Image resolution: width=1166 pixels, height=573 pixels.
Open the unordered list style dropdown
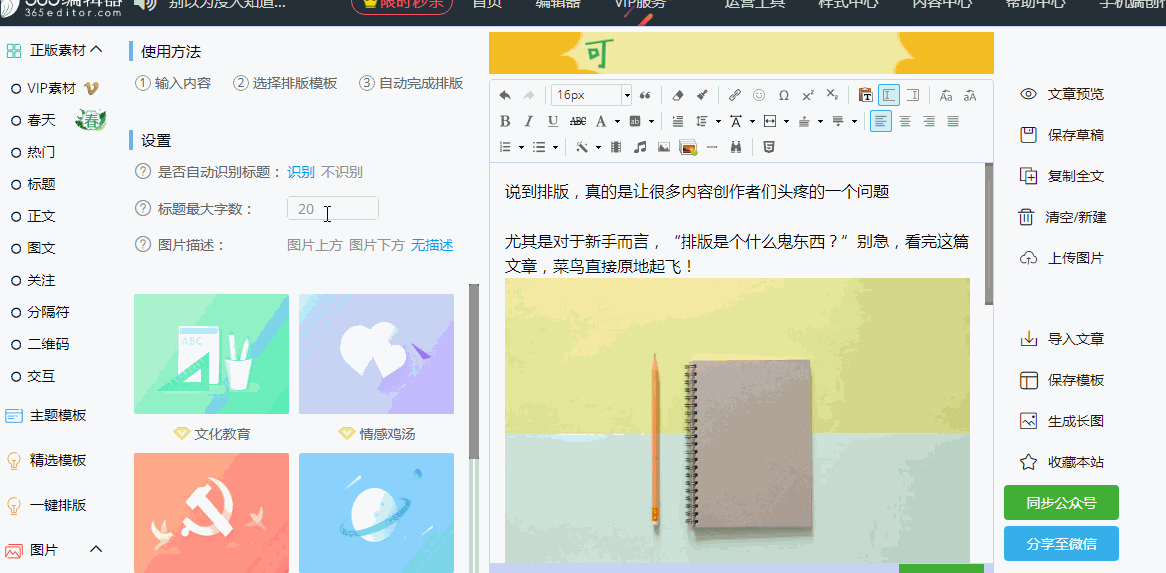click(555, 147)
